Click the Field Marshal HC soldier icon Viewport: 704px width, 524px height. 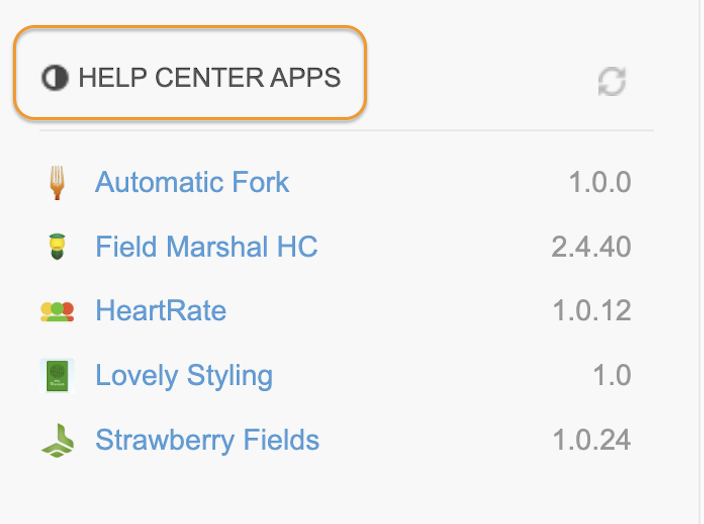pos(57,247)
